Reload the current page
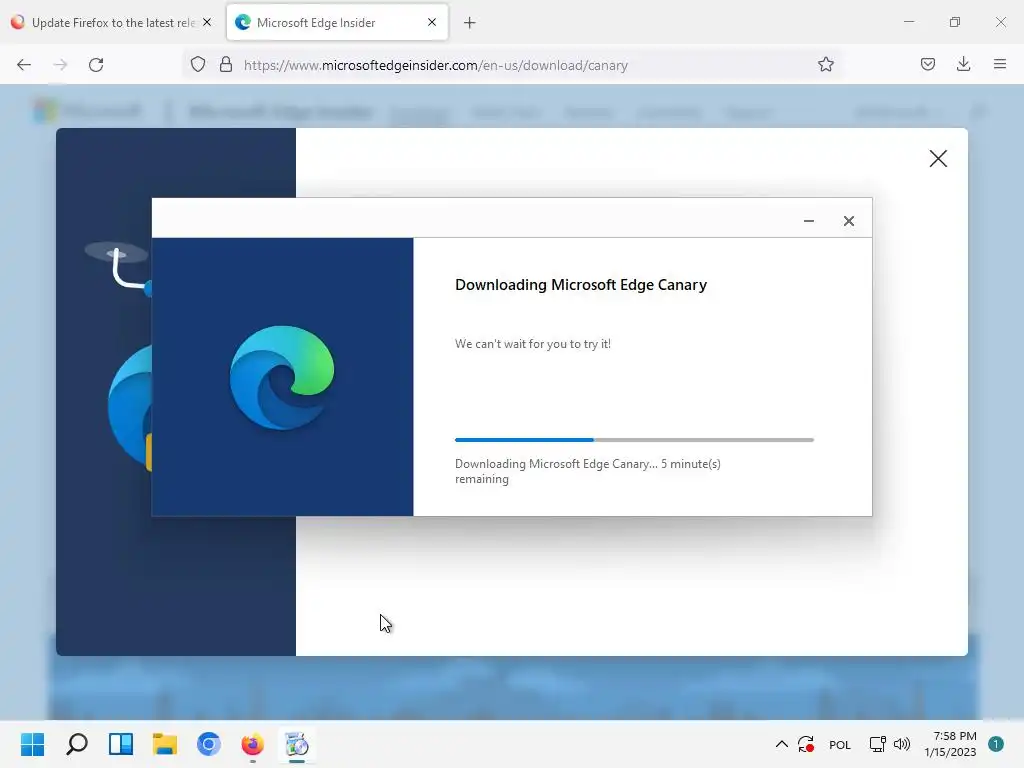Viewport: 1024px width, 768px height. tap(96, 65)
